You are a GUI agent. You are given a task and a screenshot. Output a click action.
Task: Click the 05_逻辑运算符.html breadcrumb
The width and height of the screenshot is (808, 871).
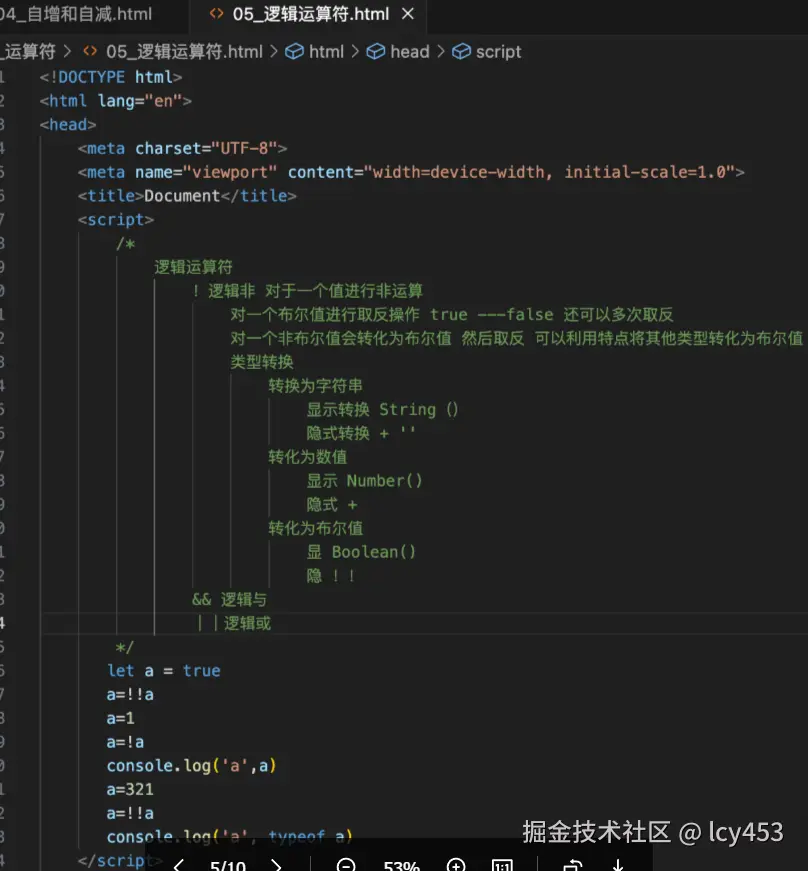[x=184, y=52]
